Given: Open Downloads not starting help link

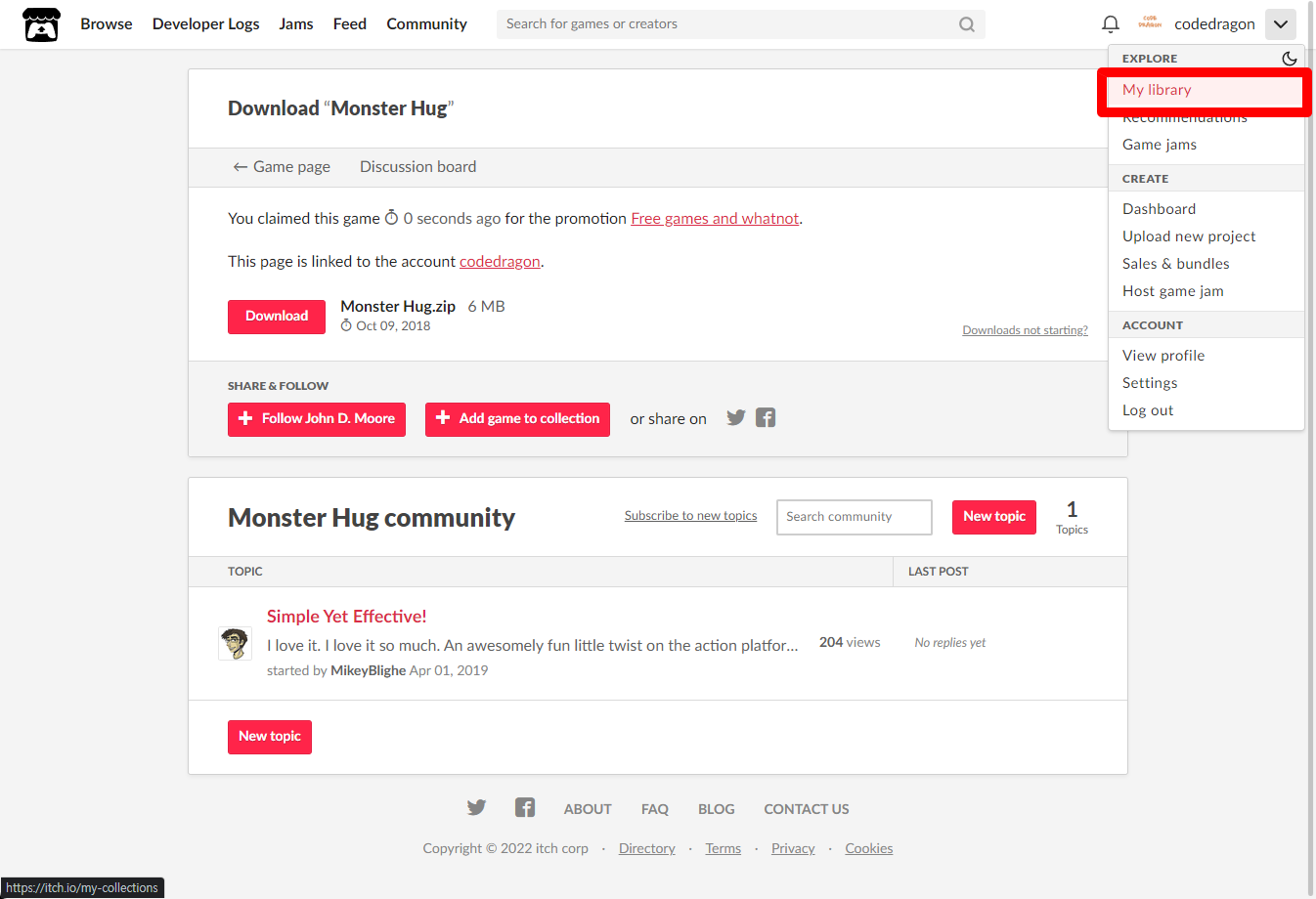Looking at the screenshot, I should pos(1025,330).
